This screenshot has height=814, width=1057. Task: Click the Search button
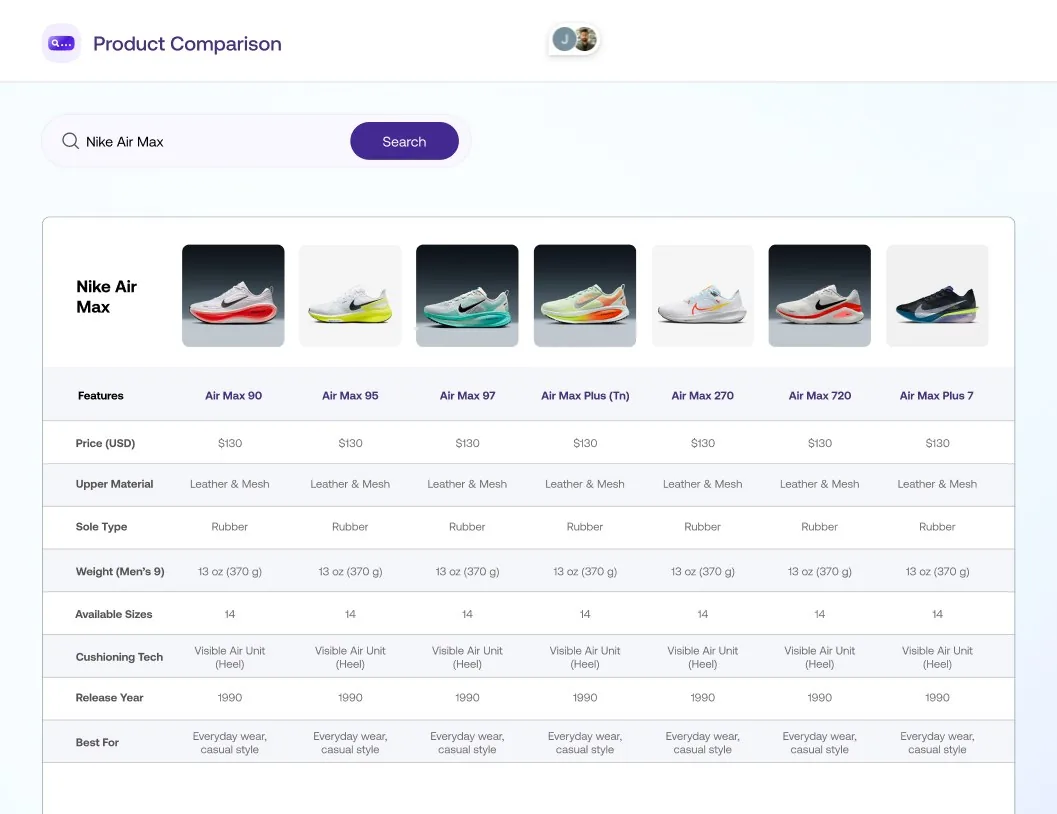click(404, 141)
